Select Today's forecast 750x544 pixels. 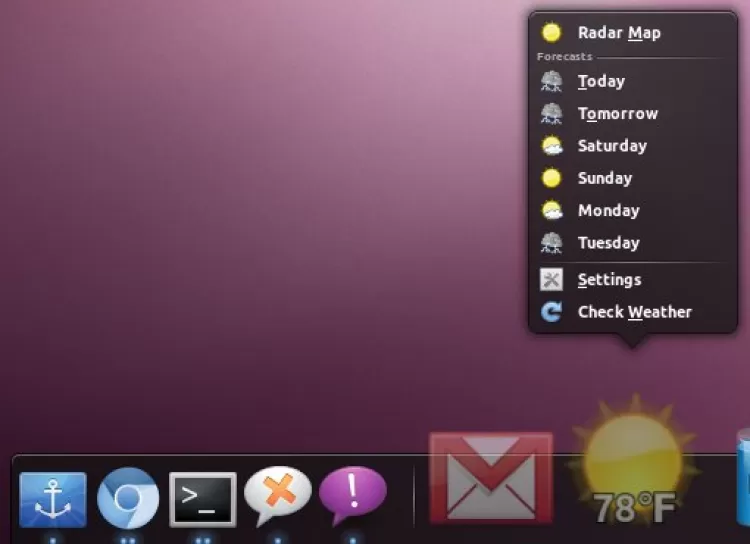pyautogui.click(x=601, y=81)
